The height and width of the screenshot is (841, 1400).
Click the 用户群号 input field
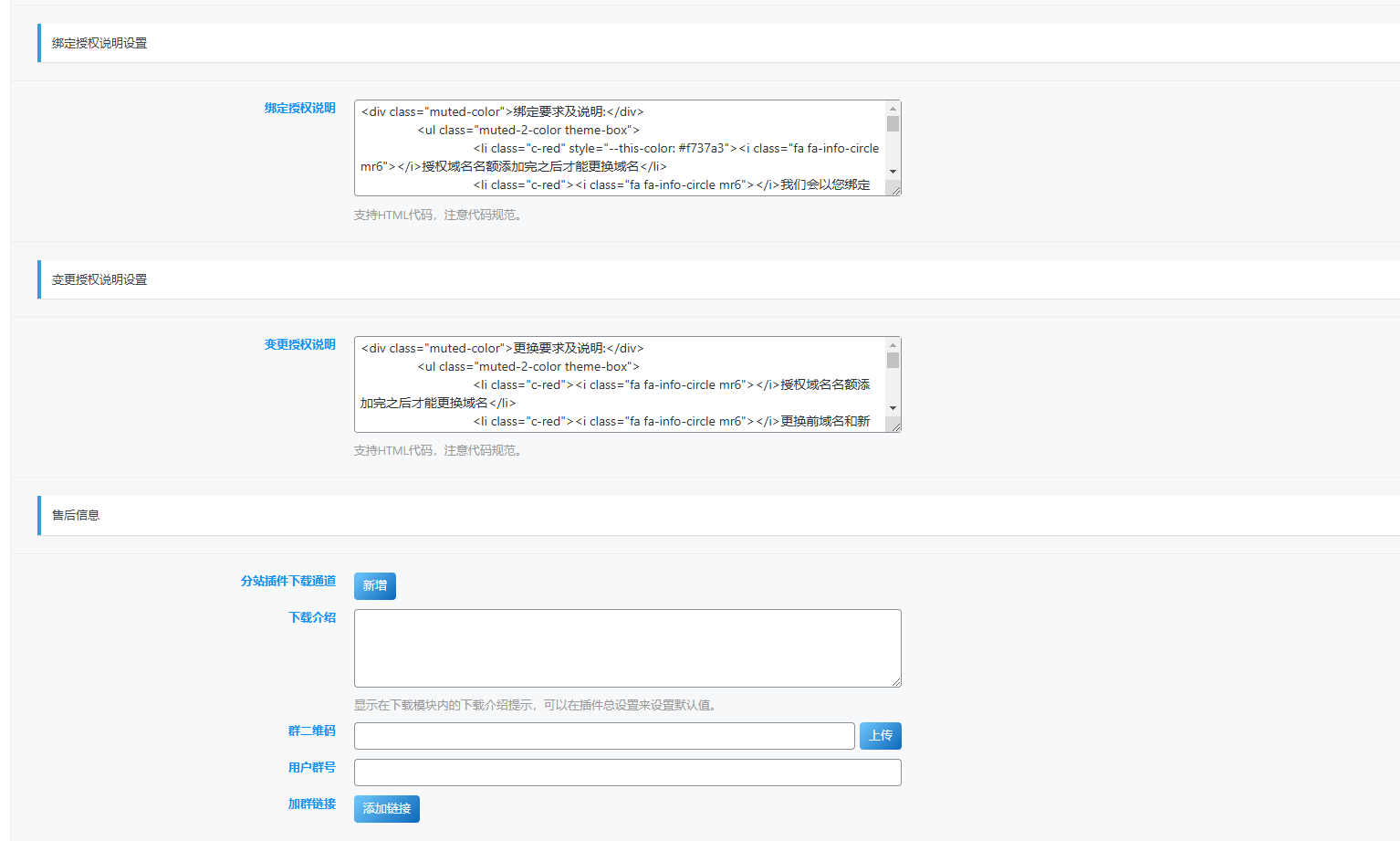(x=626, y=773)
